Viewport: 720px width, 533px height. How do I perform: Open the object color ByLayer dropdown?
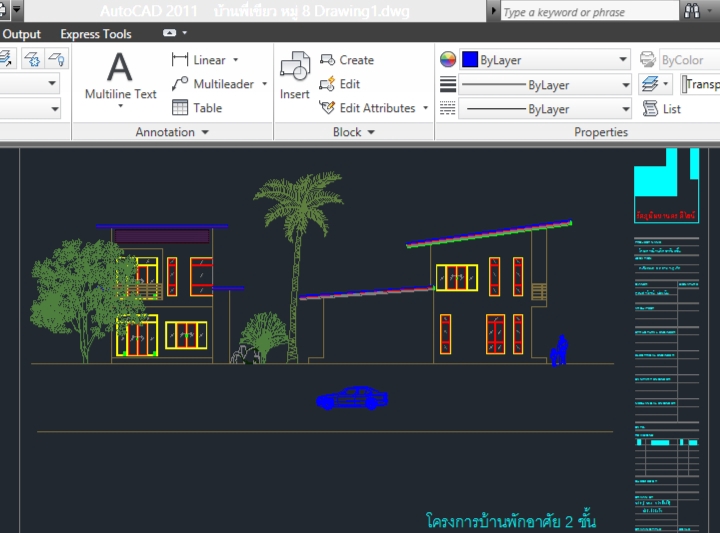623,59
